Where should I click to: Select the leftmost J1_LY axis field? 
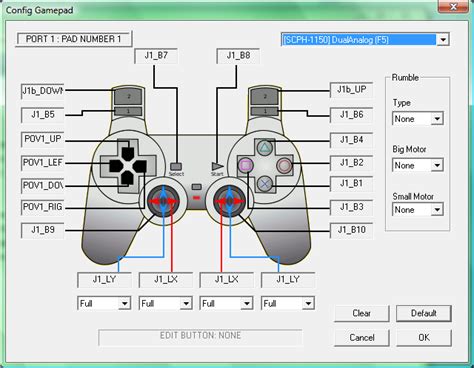[104, 280]
